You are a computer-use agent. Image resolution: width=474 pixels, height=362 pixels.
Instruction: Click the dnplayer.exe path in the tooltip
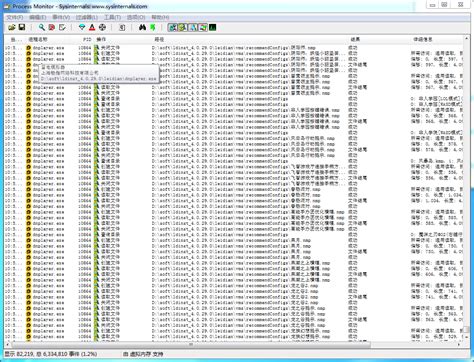pos(99,79)
